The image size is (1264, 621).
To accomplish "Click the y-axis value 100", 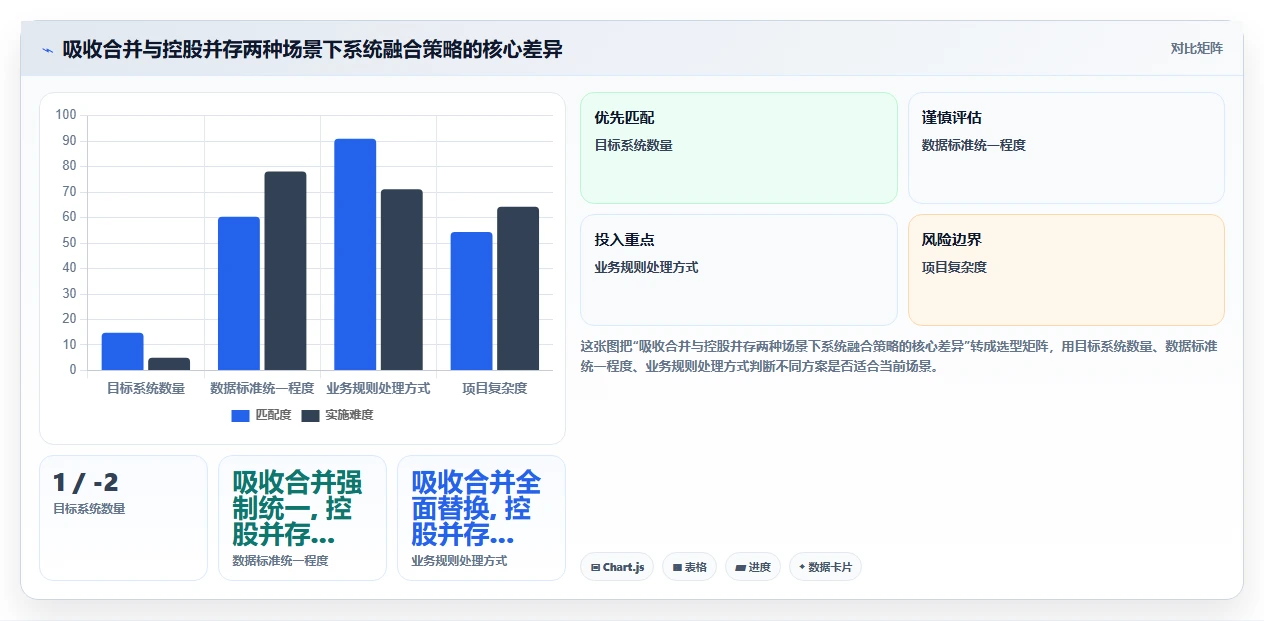I will click(x=66, y=115).
